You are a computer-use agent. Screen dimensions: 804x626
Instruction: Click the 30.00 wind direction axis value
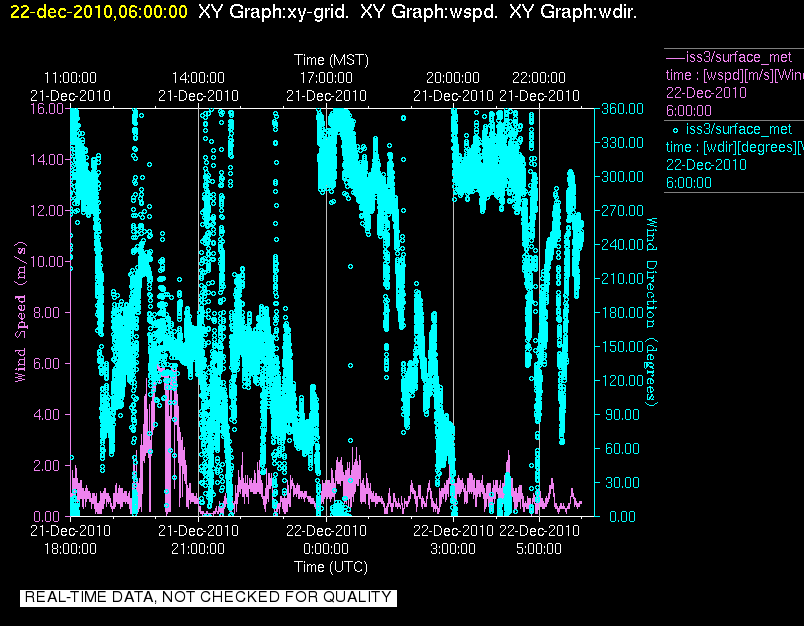622,482
